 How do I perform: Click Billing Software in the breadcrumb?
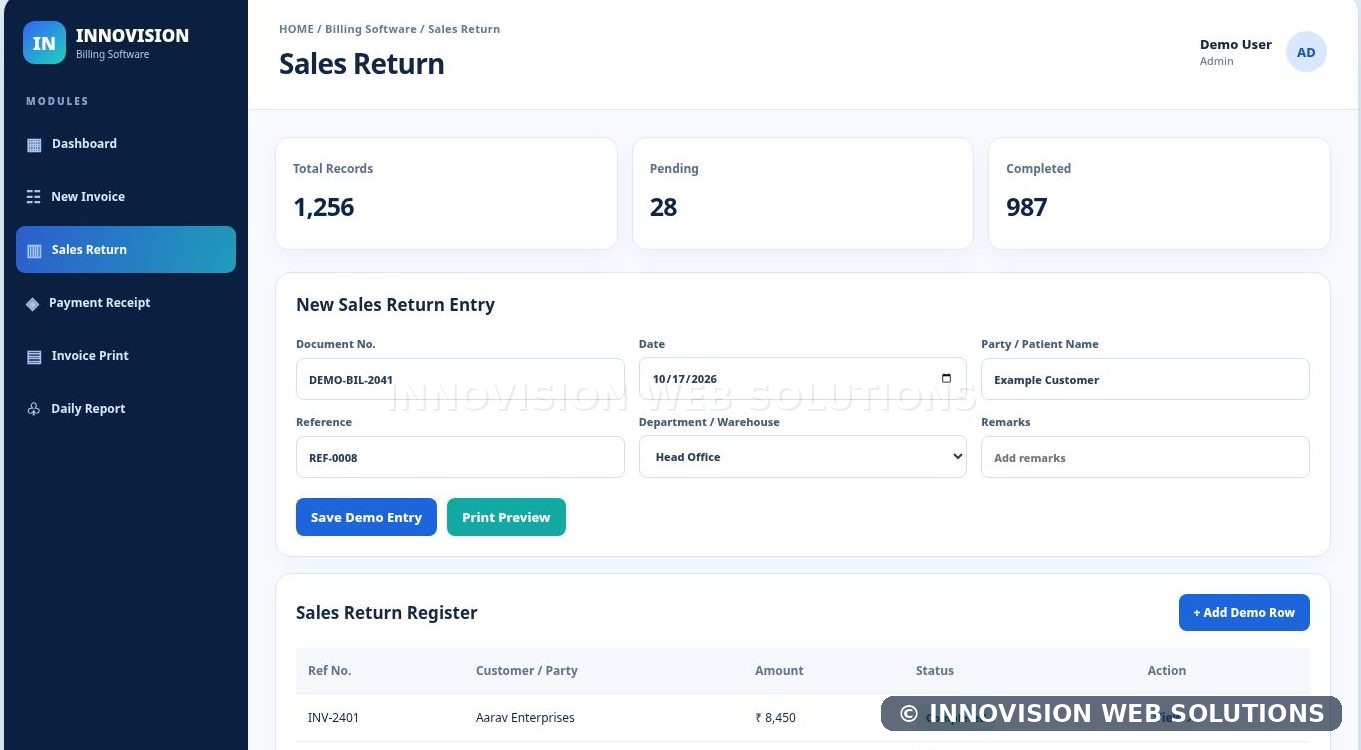point(369,29)
